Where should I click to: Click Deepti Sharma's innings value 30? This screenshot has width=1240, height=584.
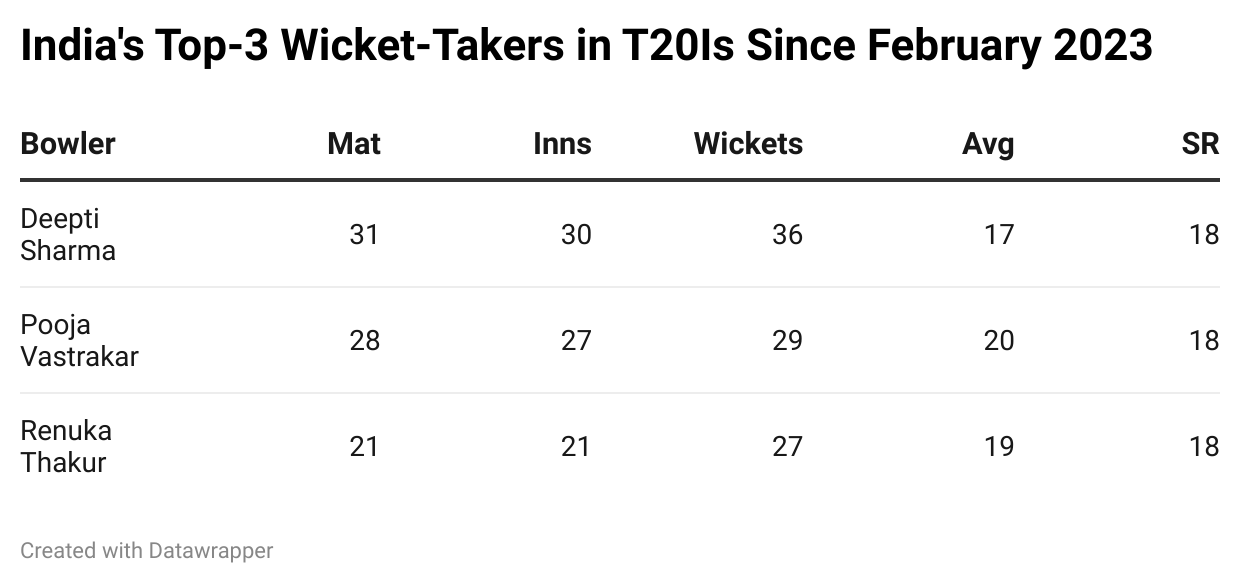(x=576, y=234)
